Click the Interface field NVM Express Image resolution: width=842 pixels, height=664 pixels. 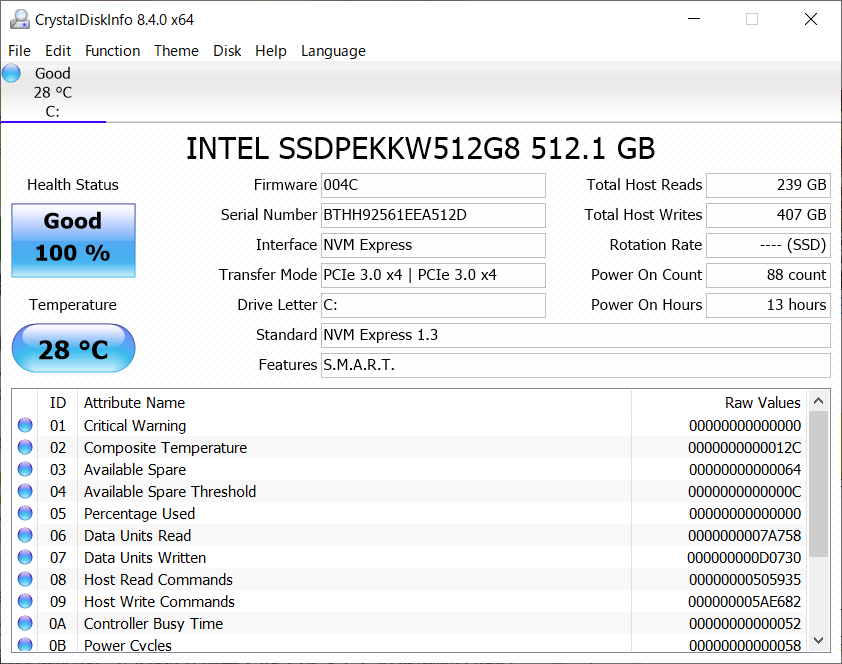coord(433,245)
